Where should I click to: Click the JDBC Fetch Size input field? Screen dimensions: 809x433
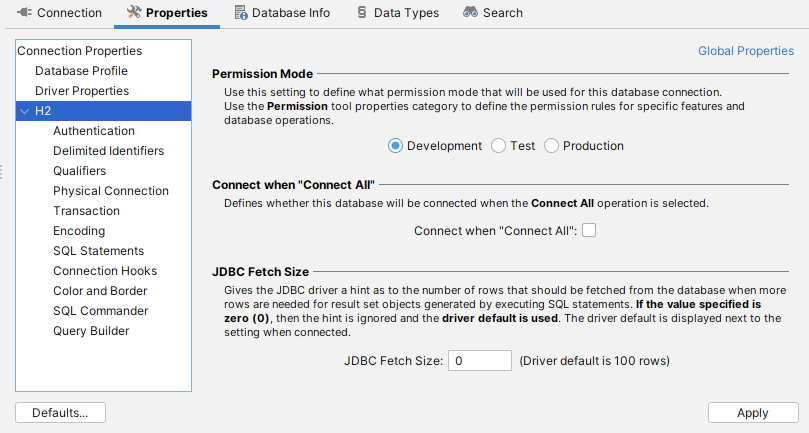click(480, 360)
